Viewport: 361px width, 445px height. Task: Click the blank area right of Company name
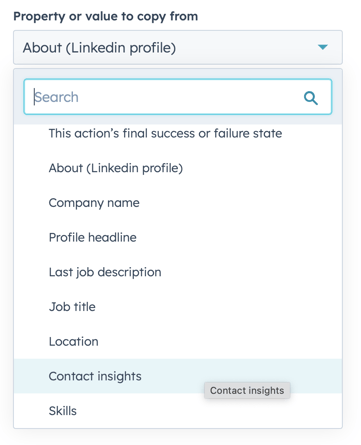(240, 203)
